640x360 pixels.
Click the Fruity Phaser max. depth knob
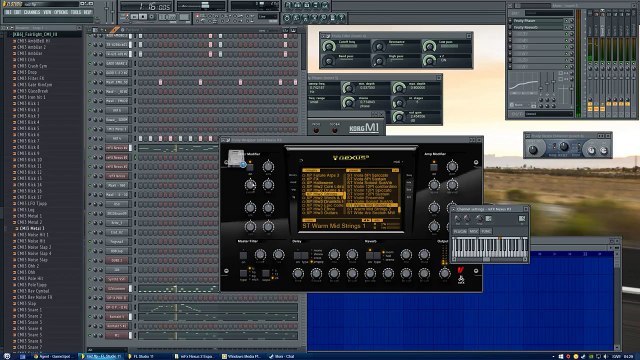click(398, 88)
